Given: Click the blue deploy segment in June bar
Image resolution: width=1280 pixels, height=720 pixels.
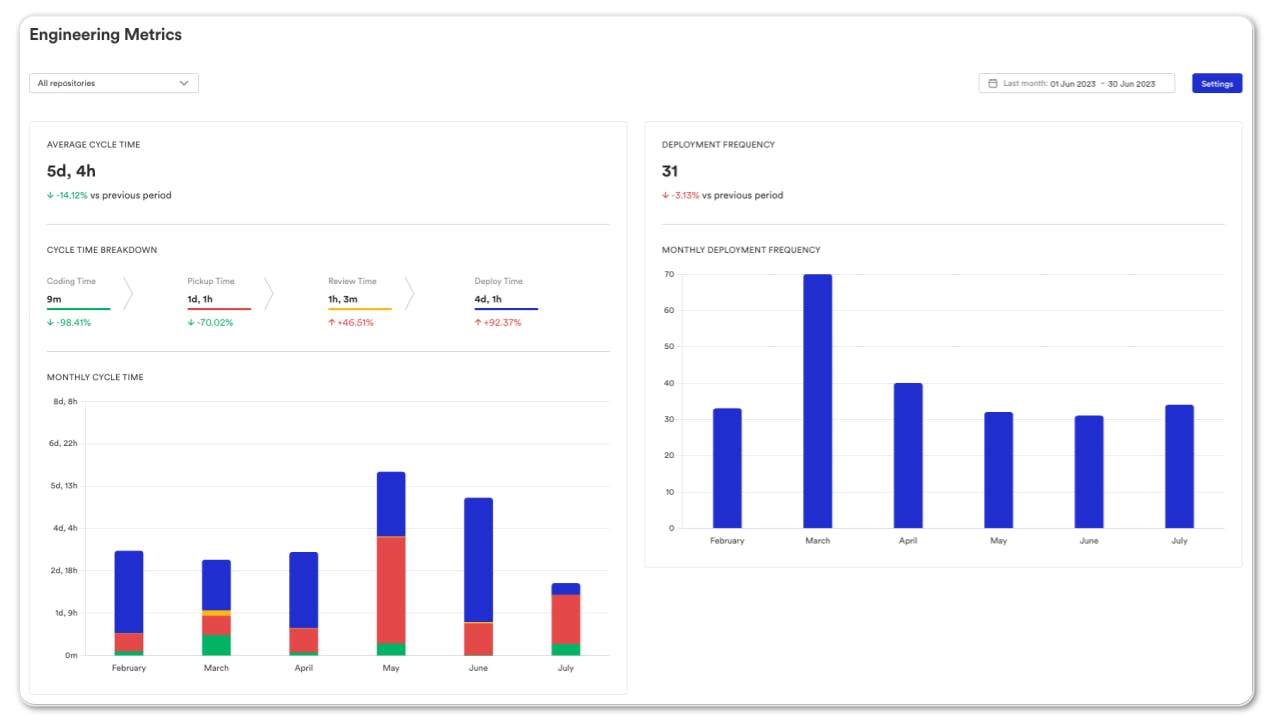Looking at the screenshot, I should 478,560.
